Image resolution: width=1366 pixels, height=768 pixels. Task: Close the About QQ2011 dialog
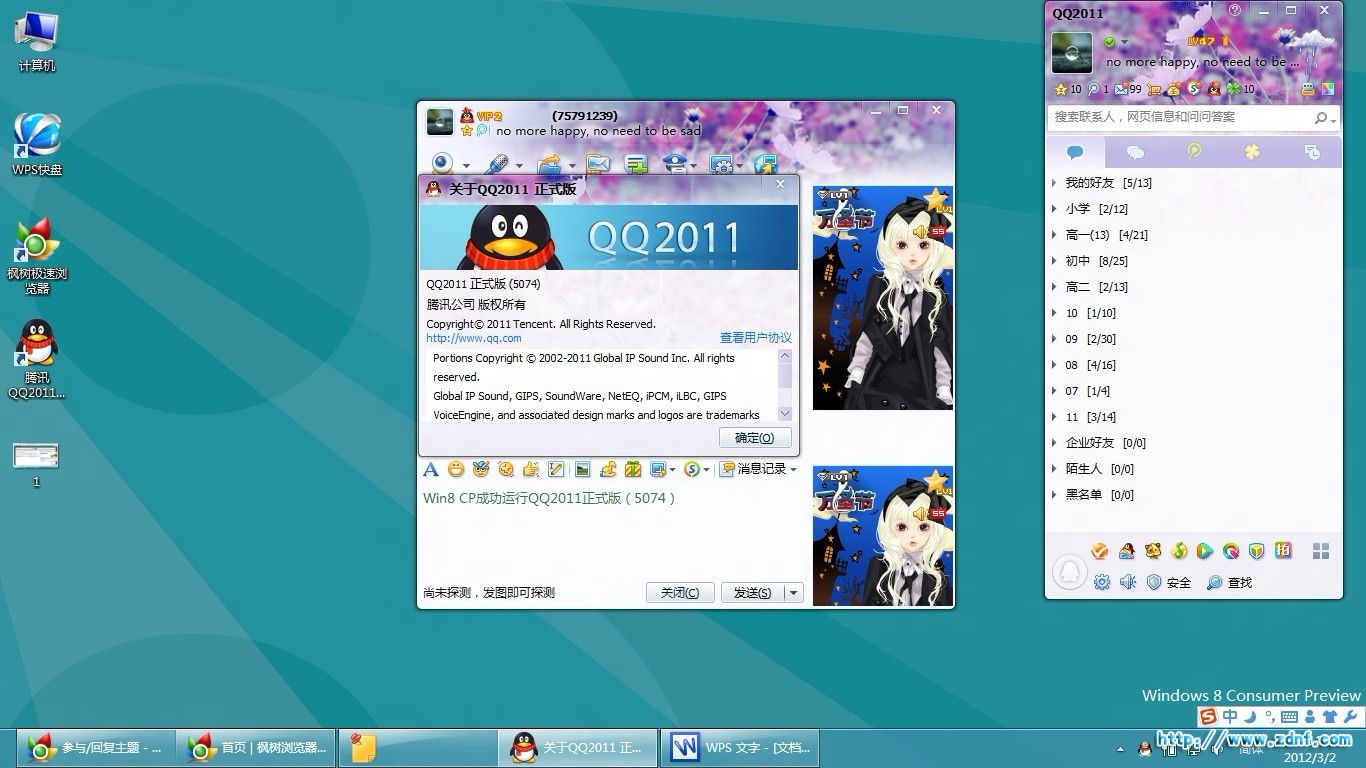(781, 185)
